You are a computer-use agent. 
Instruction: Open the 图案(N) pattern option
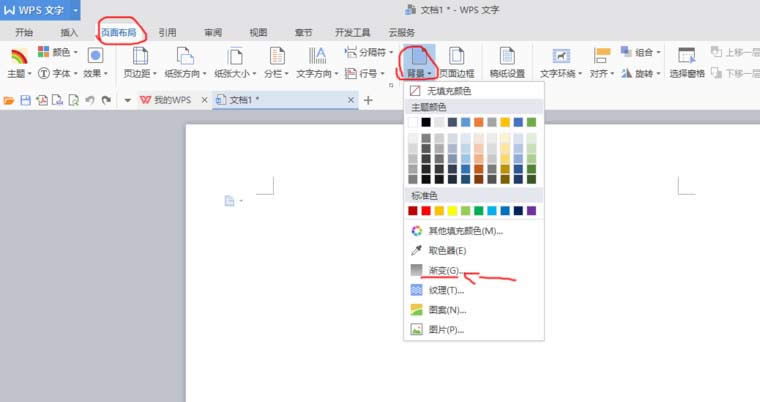click(x=474, y=310)
